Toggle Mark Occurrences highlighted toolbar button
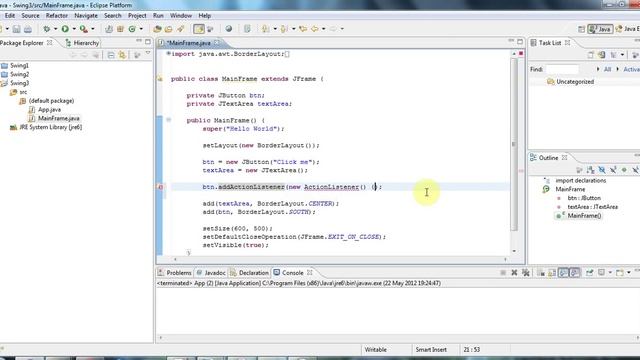Image resolution: width=640 pixels, height=360 pixels. [199, 29]
